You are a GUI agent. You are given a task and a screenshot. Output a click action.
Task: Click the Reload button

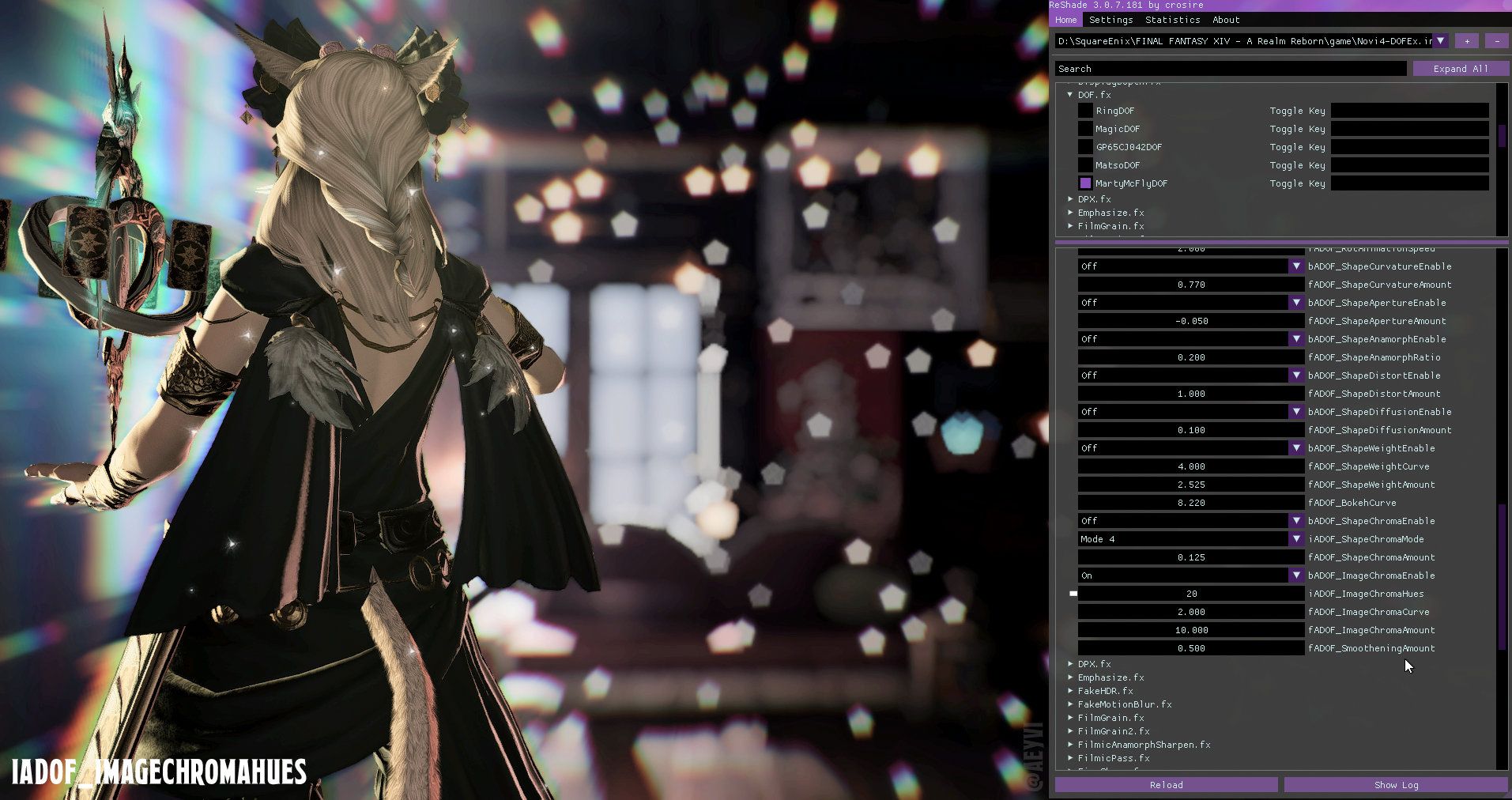(1166, 785)
